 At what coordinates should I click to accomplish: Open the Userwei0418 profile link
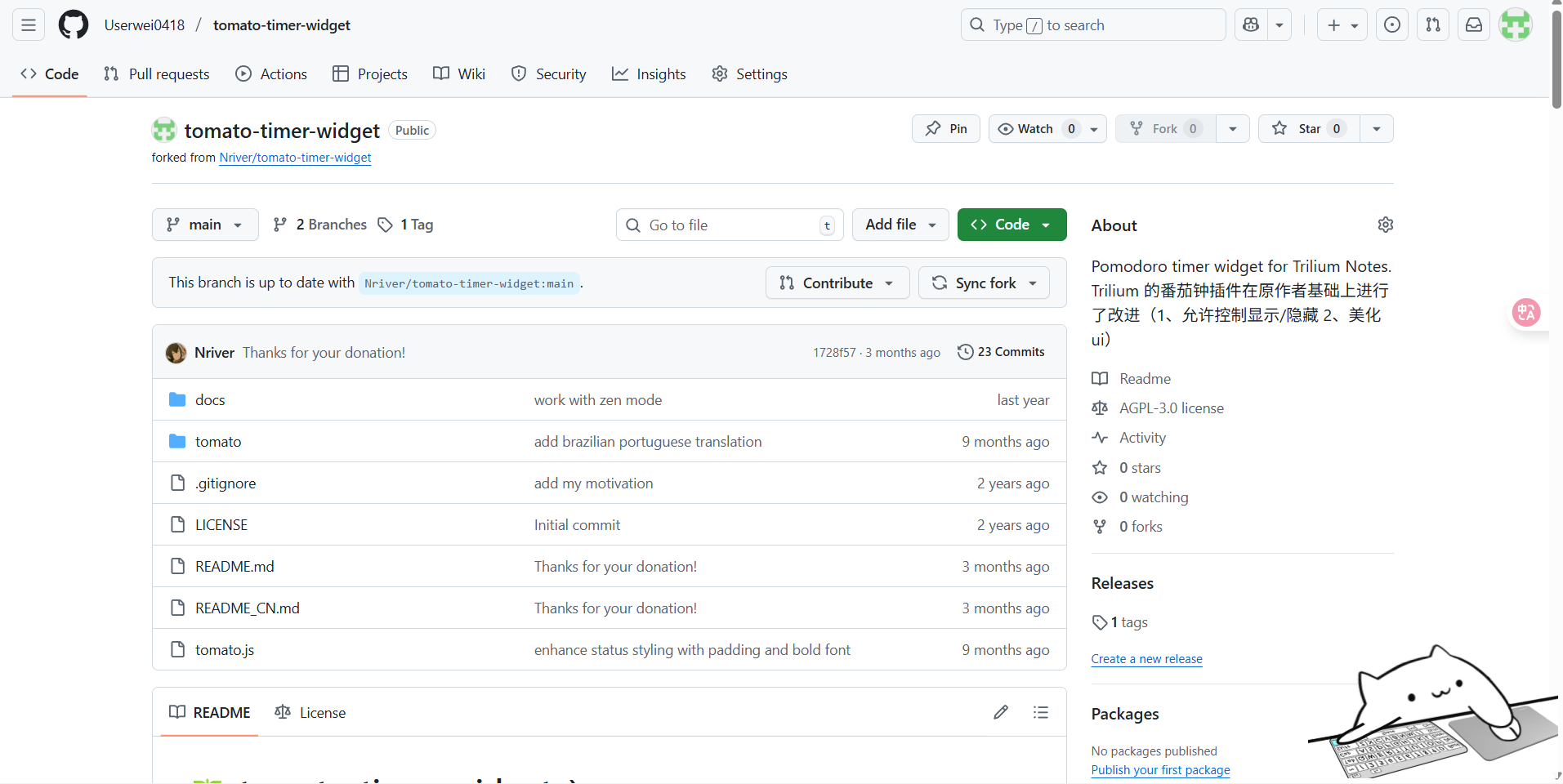(x=145, y=25)
